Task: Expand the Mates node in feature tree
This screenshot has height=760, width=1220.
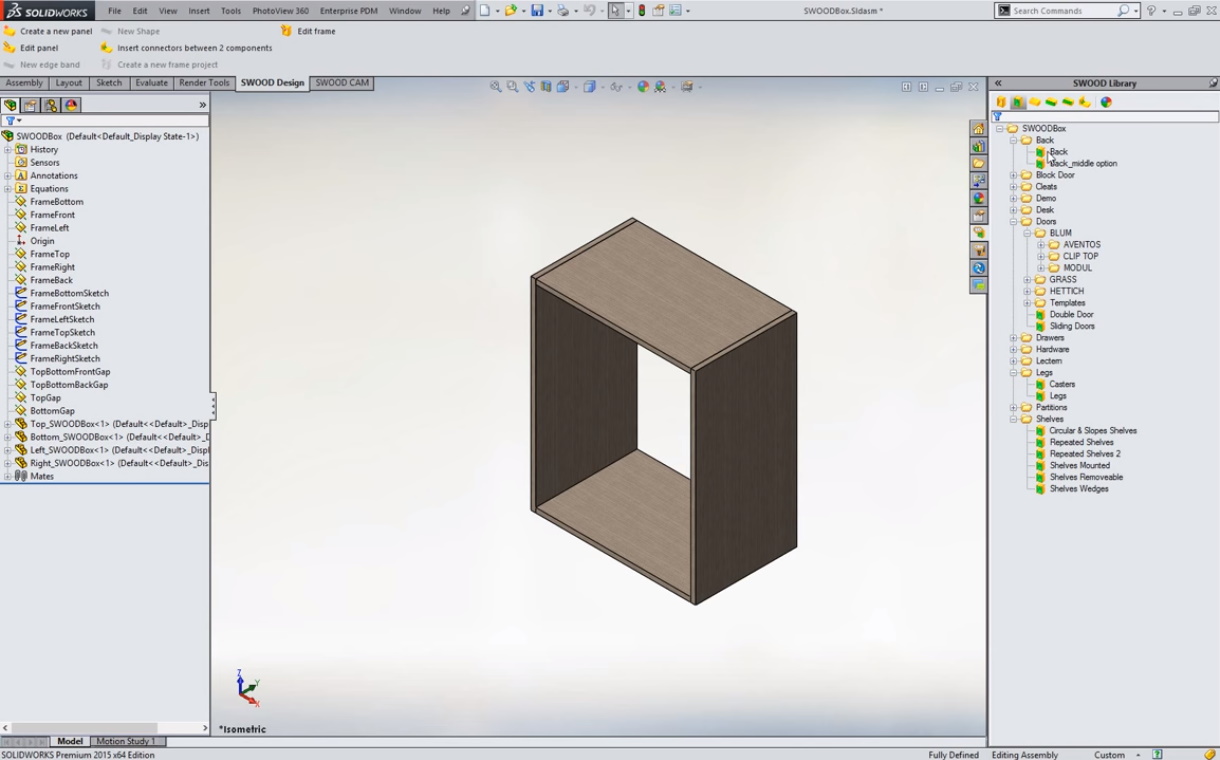Action: tap(7, 477)
